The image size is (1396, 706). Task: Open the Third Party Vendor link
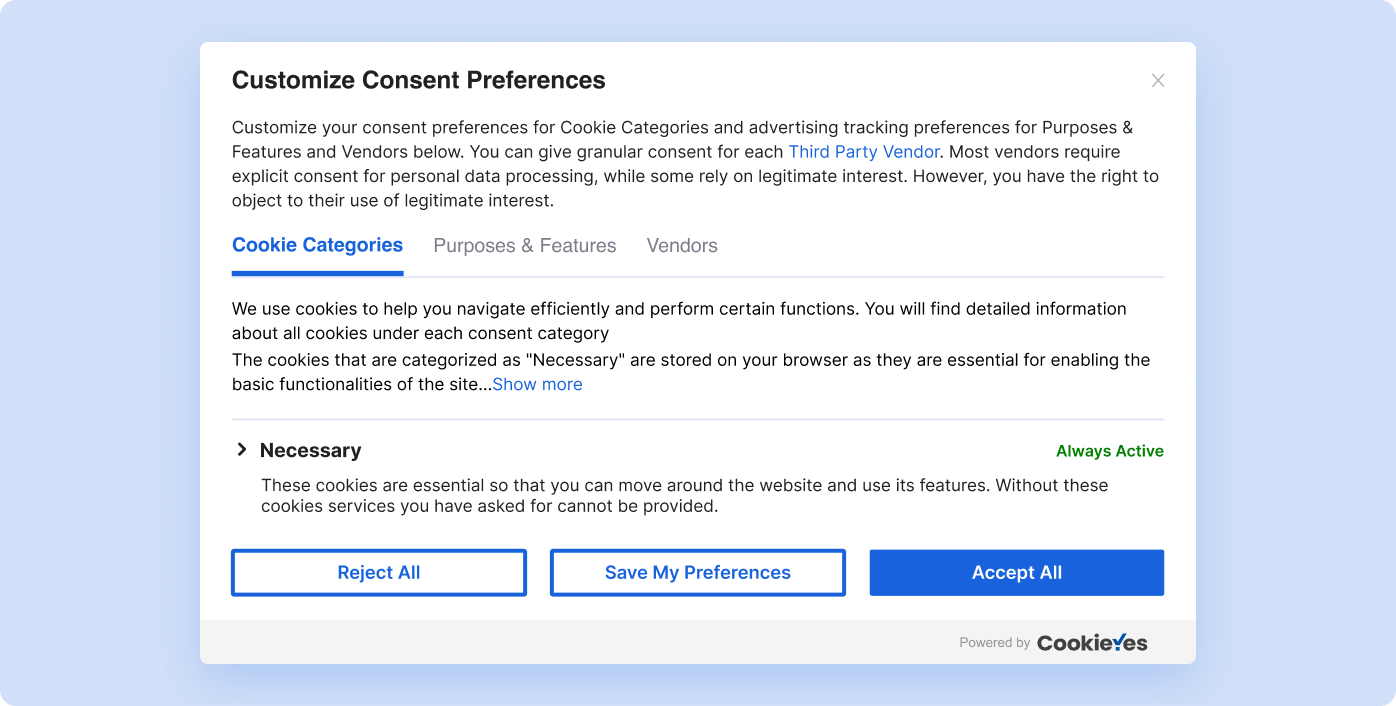click(x=864, y=152)
